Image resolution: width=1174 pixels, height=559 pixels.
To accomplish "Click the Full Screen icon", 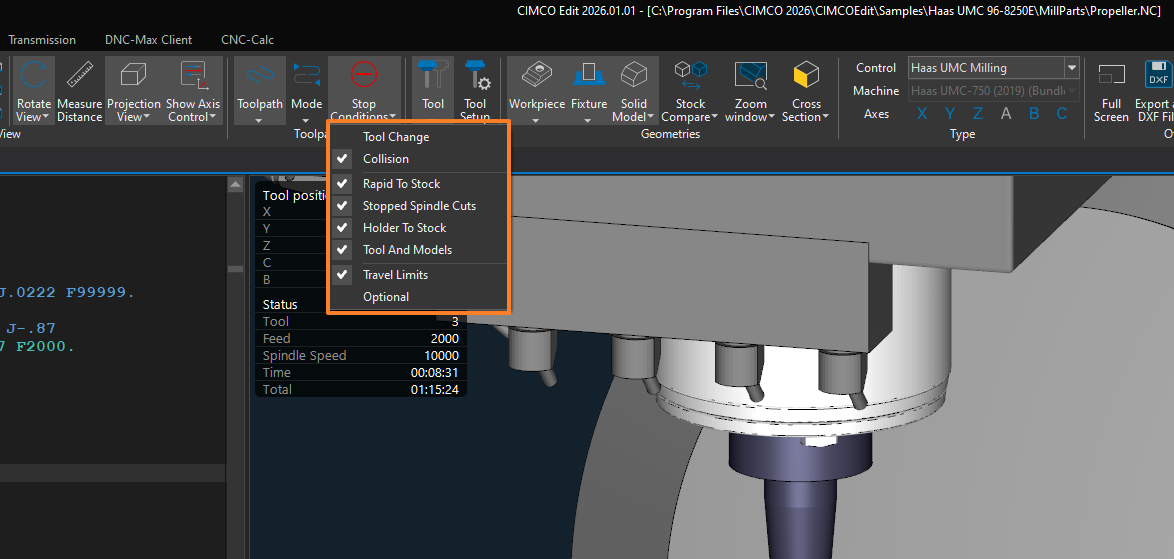I will tap(1111, 76).
